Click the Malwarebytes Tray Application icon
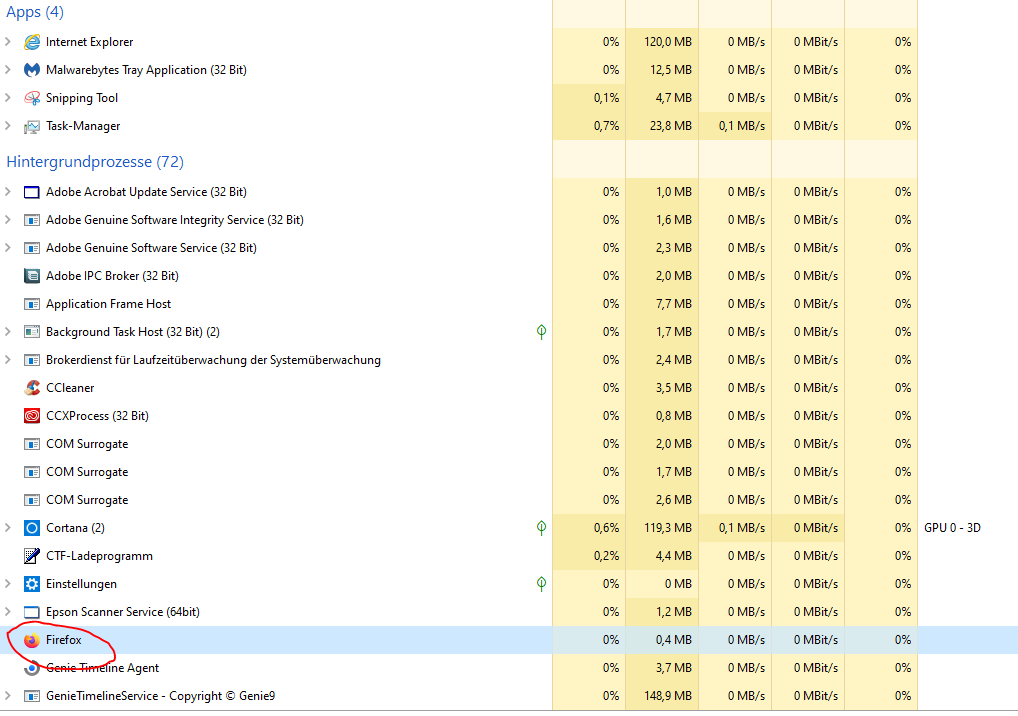Screen dimensions: 1018x716 tap(32, 70)
